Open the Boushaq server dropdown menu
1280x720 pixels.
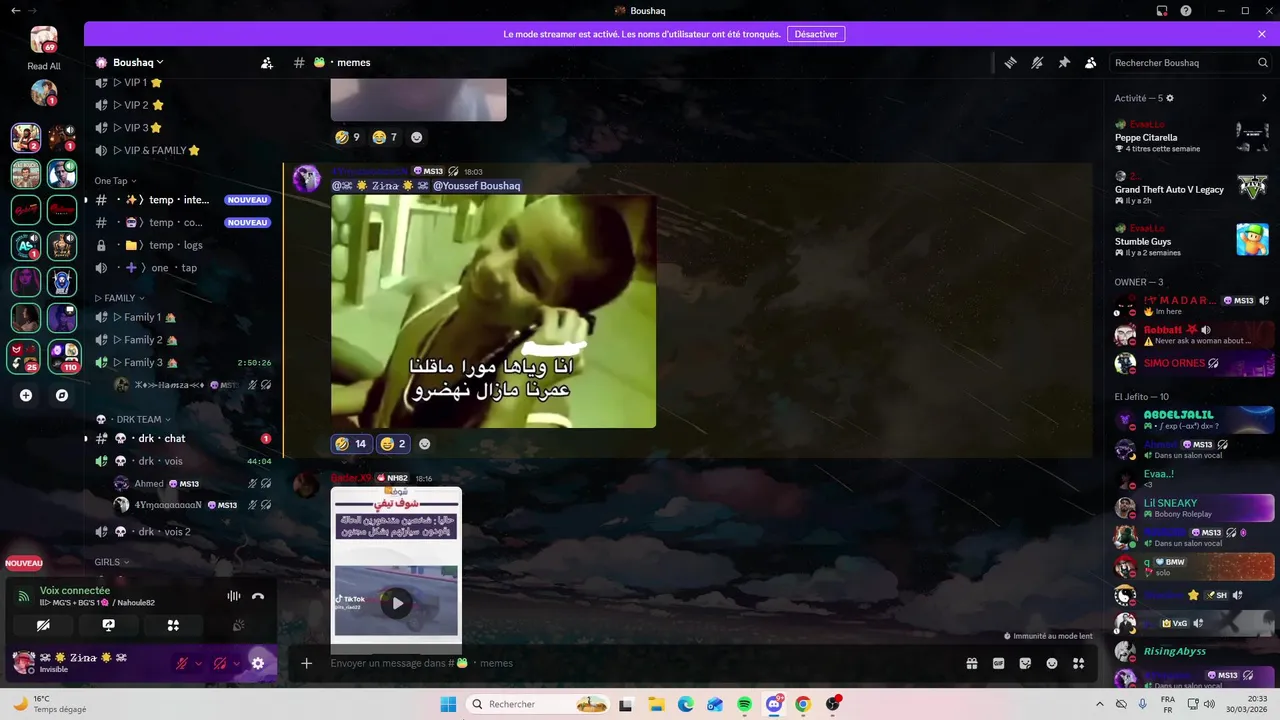138,62
